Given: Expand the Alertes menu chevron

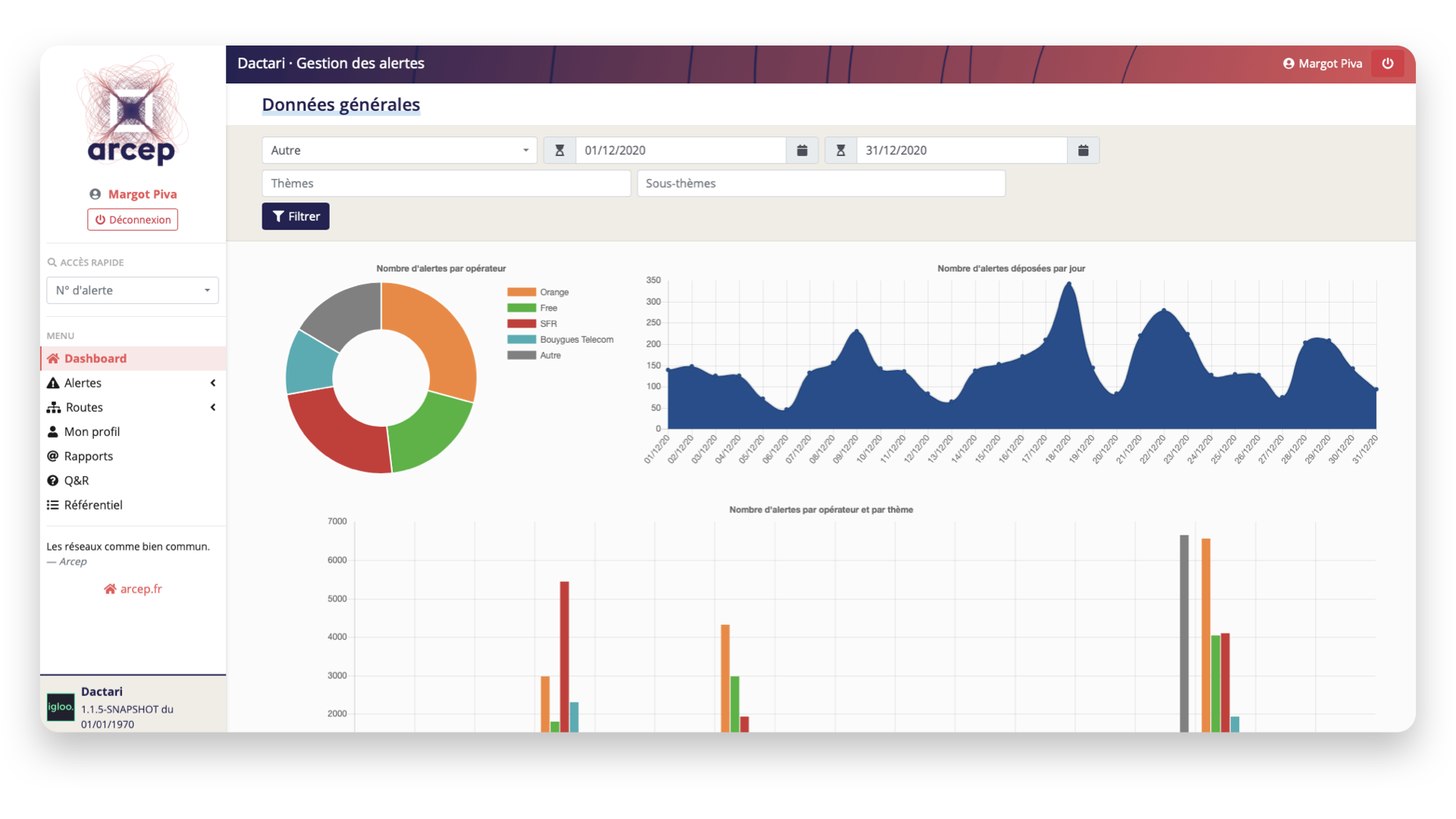Looking at the screenshot, I should [213, 383].
